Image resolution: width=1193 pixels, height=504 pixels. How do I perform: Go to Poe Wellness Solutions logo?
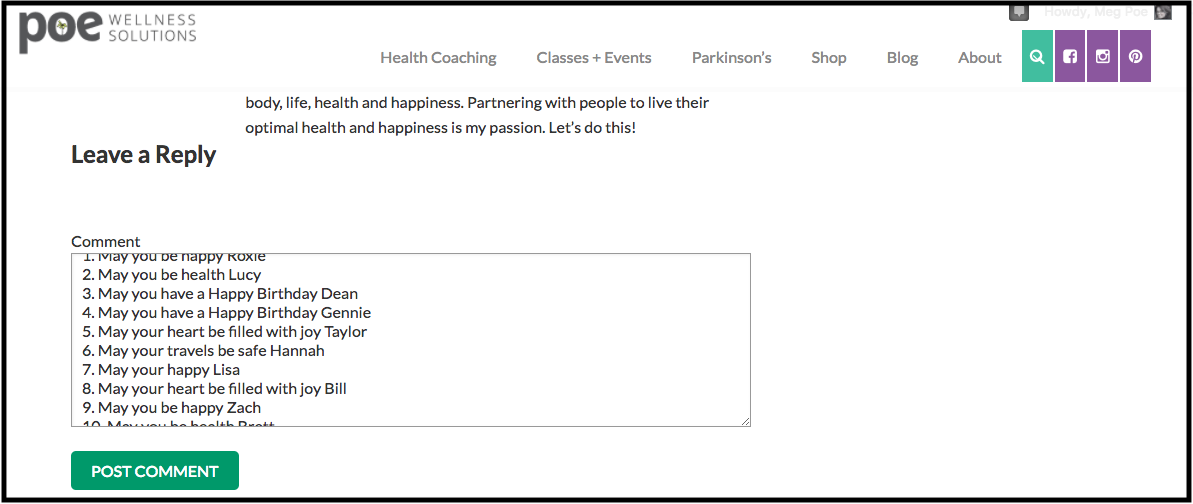(x=108, y=31)
